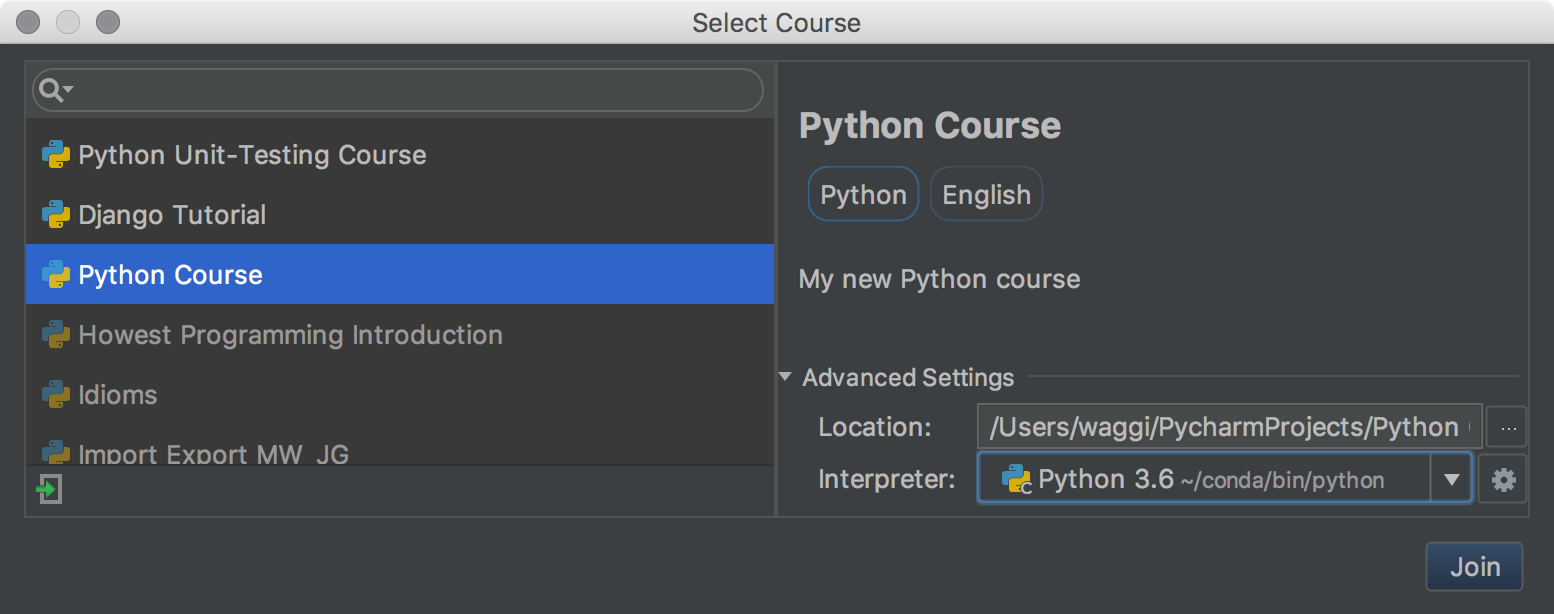This screenshot has width=1554, height=614.
Task: Select the Idioms course
Action: click(400, 395)
